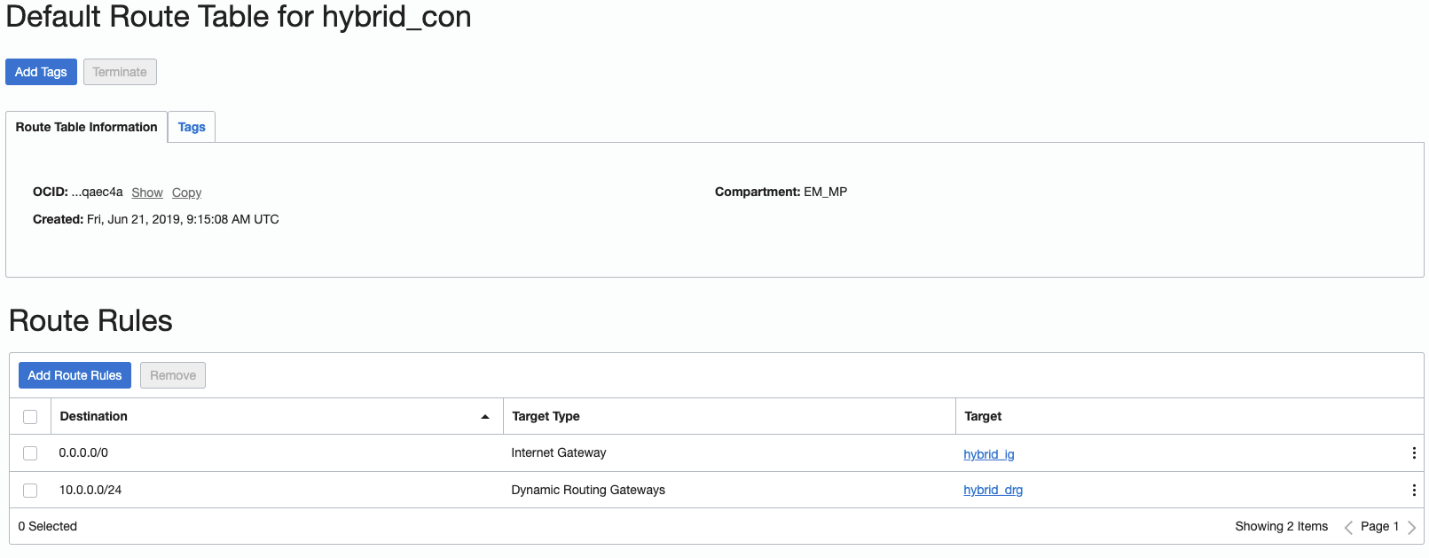Check the 10.0.0.0/24 route rule
1429x558 pixels.
click(30, 490)
